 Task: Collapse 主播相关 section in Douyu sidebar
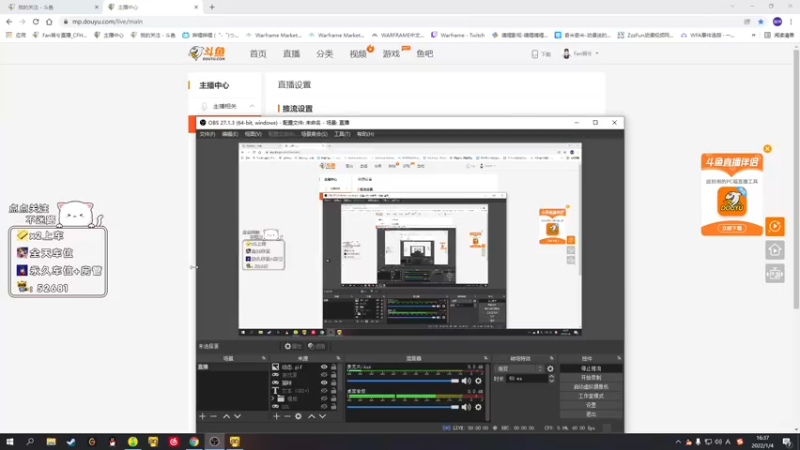[x=252, y=106]
